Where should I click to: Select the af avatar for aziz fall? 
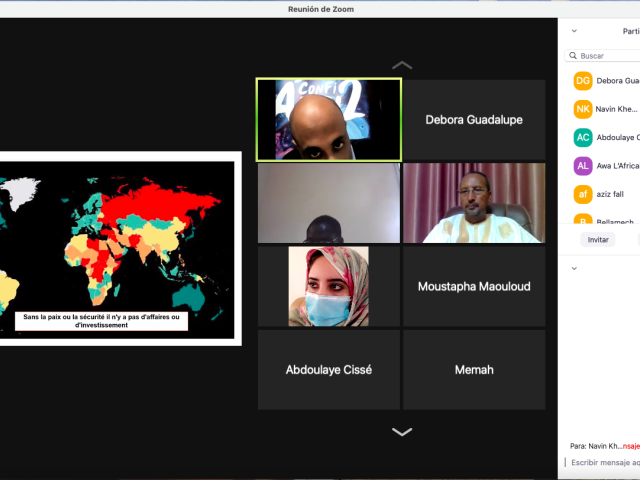pyautogui.click(x=583, y=194)
